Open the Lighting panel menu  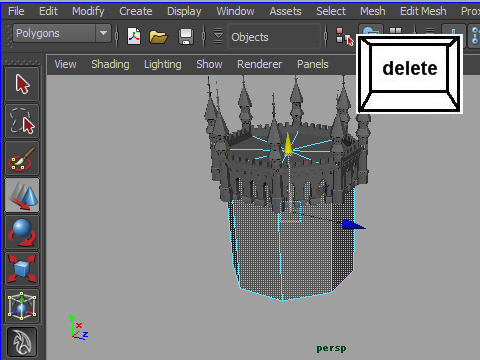(163, 64)
